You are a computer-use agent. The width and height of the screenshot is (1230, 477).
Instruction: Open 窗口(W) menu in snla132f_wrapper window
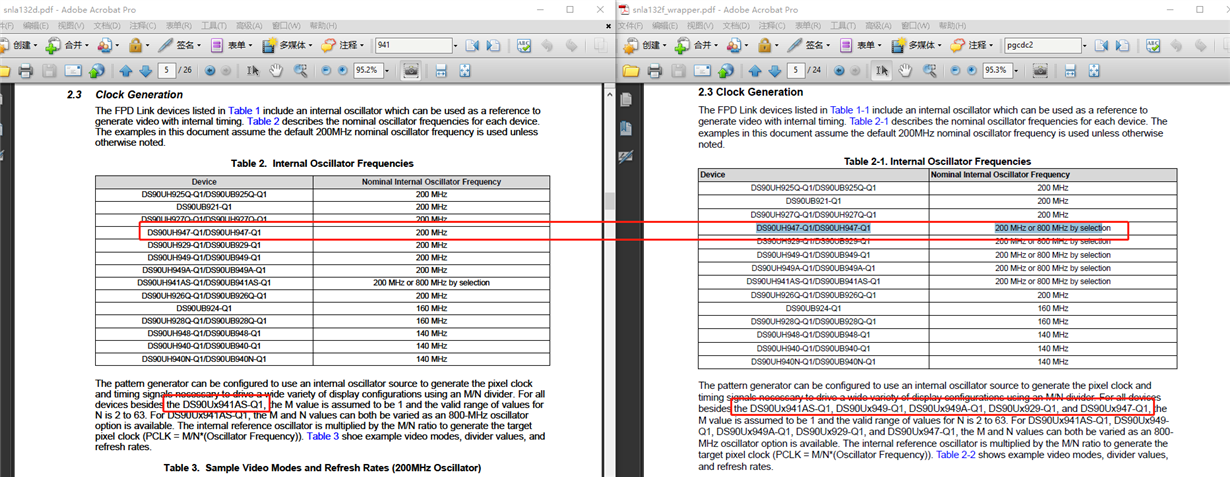point(914,25)
